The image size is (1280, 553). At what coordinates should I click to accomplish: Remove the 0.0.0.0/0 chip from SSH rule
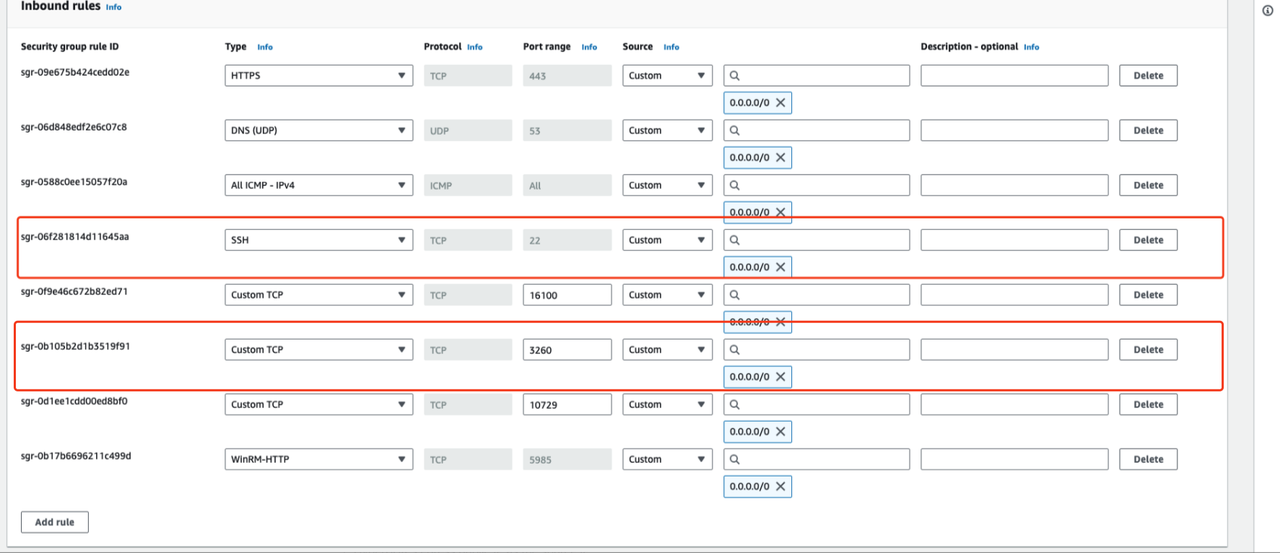click(781, 267)
